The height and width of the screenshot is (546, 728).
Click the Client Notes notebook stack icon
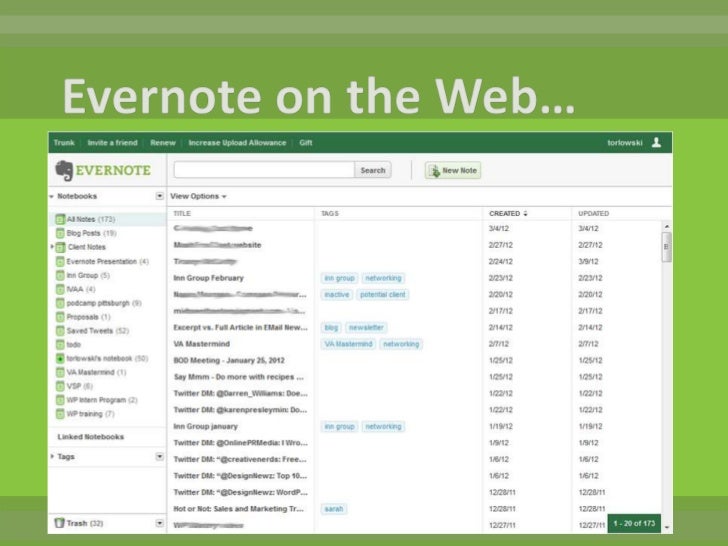pyautogui.click(x=60, y=247)
